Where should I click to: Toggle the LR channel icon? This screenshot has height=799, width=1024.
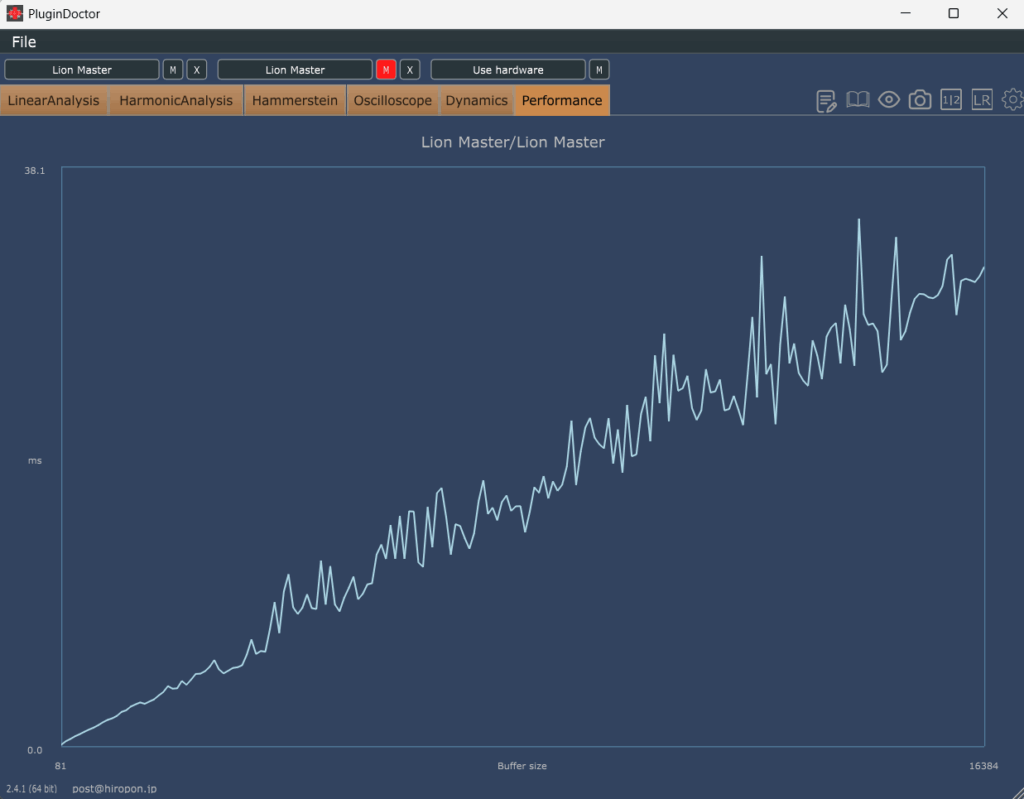982,100
